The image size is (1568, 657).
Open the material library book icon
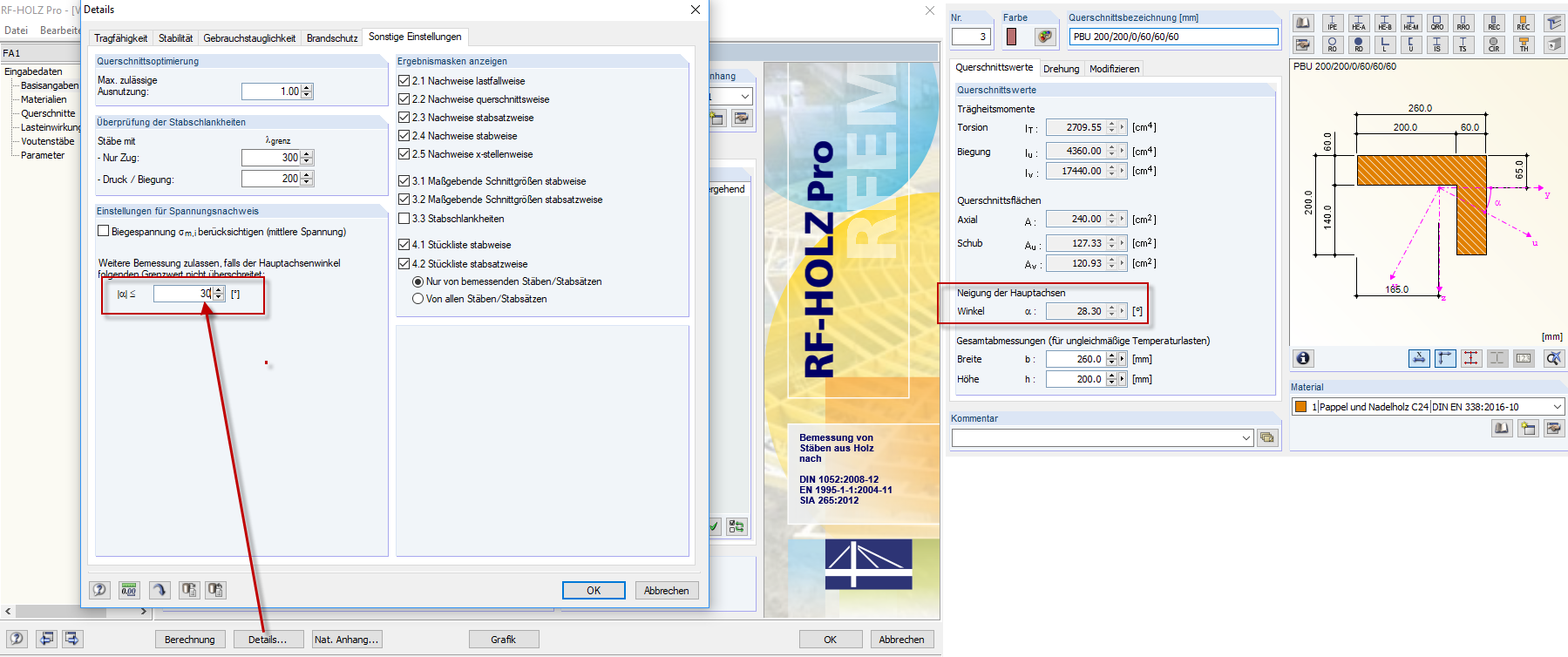tap(1502, 428)
